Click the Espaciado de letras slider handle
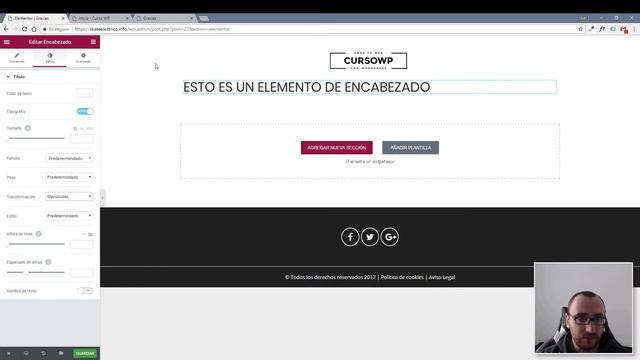The height and width of the screenshot is (360, 640). 26,272
